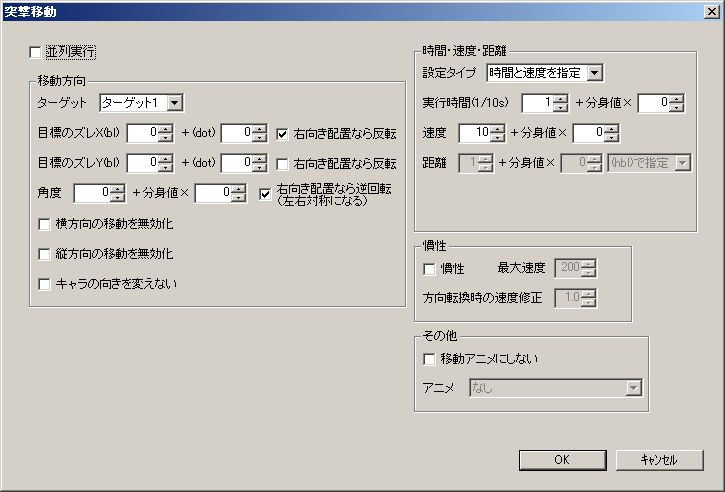Click the OK button
The height and width of the screenshot is (492, 725).
[x=561, y=460]
